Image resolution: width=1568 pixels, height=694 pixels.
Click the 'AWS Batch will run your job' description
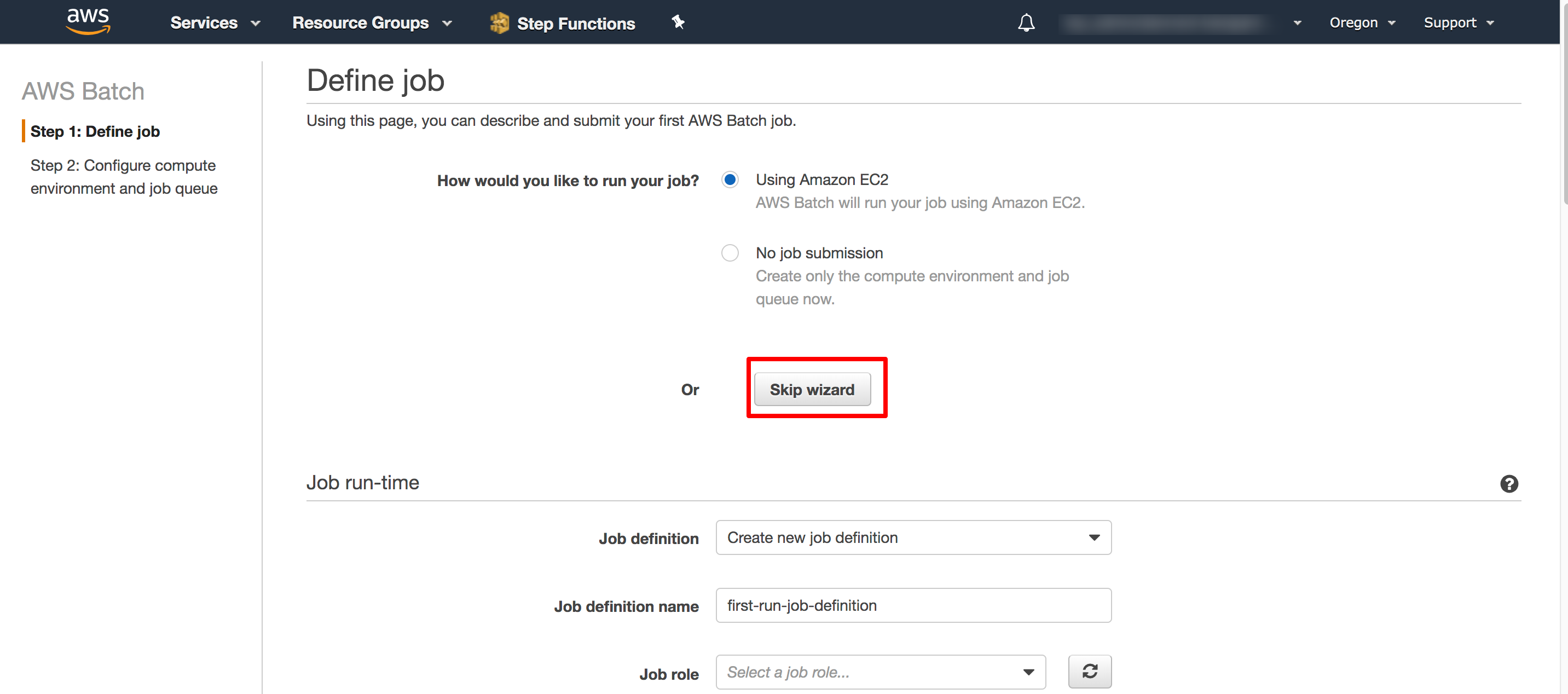[x=921, y=203]
